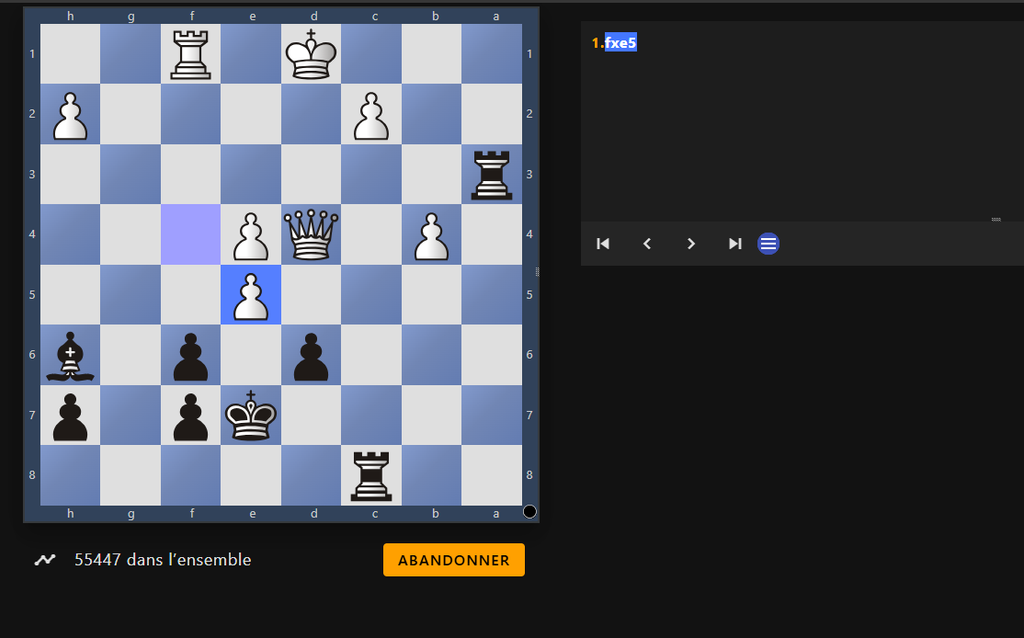
Task: Step forward one move
Action: [691, 244]
